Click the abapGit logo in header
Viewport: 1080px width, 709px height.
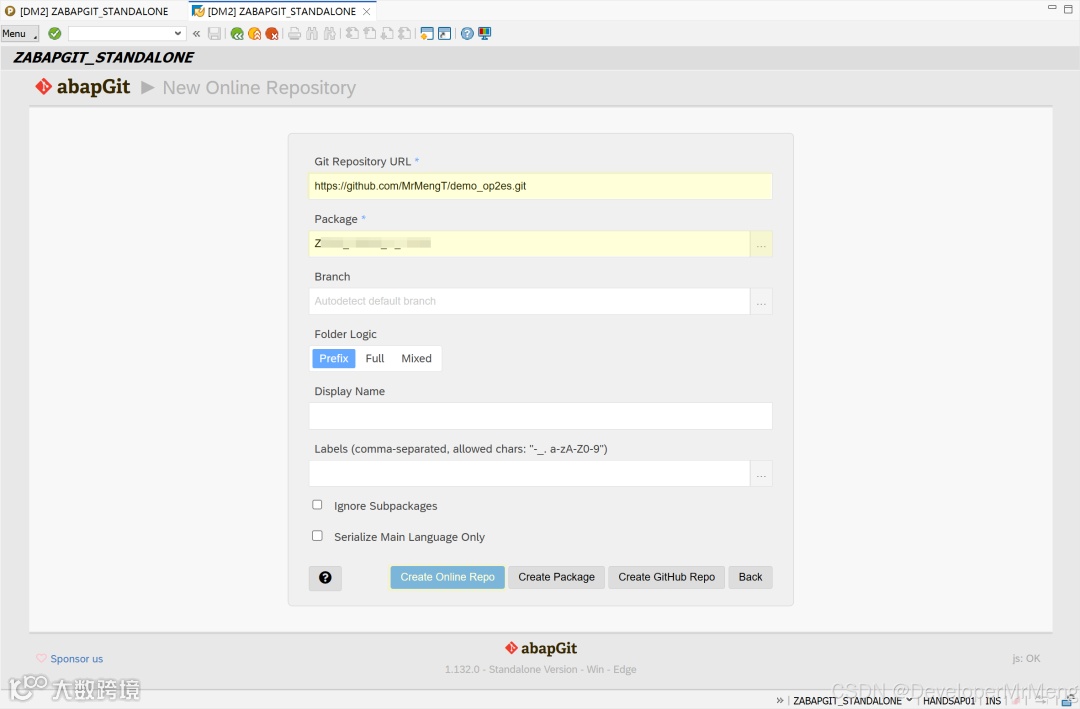click(x=83, y=87)
